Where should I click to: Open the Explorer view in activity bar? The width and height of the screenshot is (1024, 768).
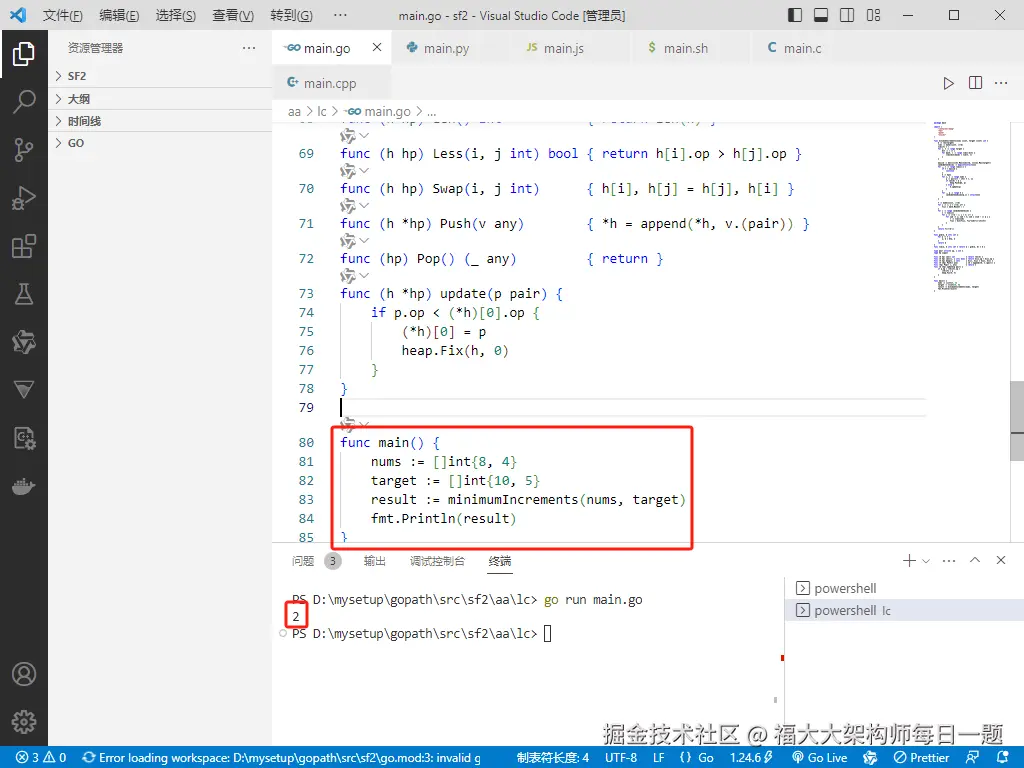click(24, 54)
